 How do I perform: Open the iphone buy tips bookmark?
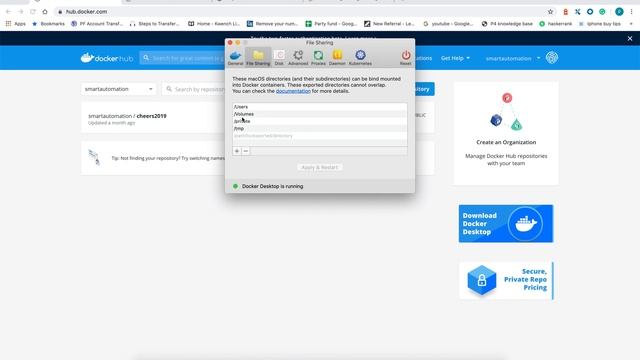click(x=600, y=24)
